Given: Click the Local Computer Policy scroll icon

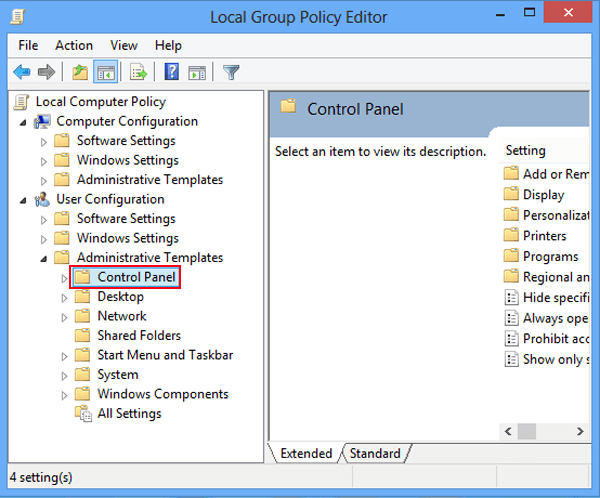Looking at the screenshot, I should coord(21,102).
